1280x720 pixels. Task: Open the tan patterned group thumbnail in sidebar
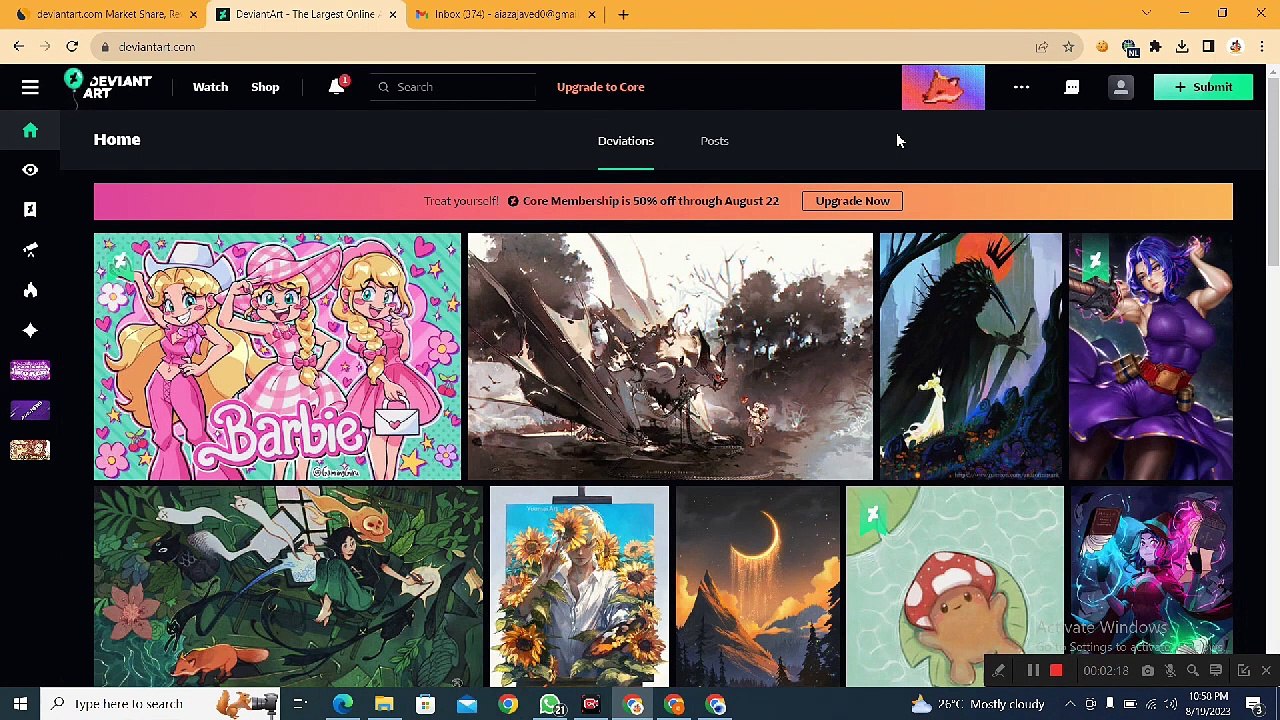click(30, 450)
